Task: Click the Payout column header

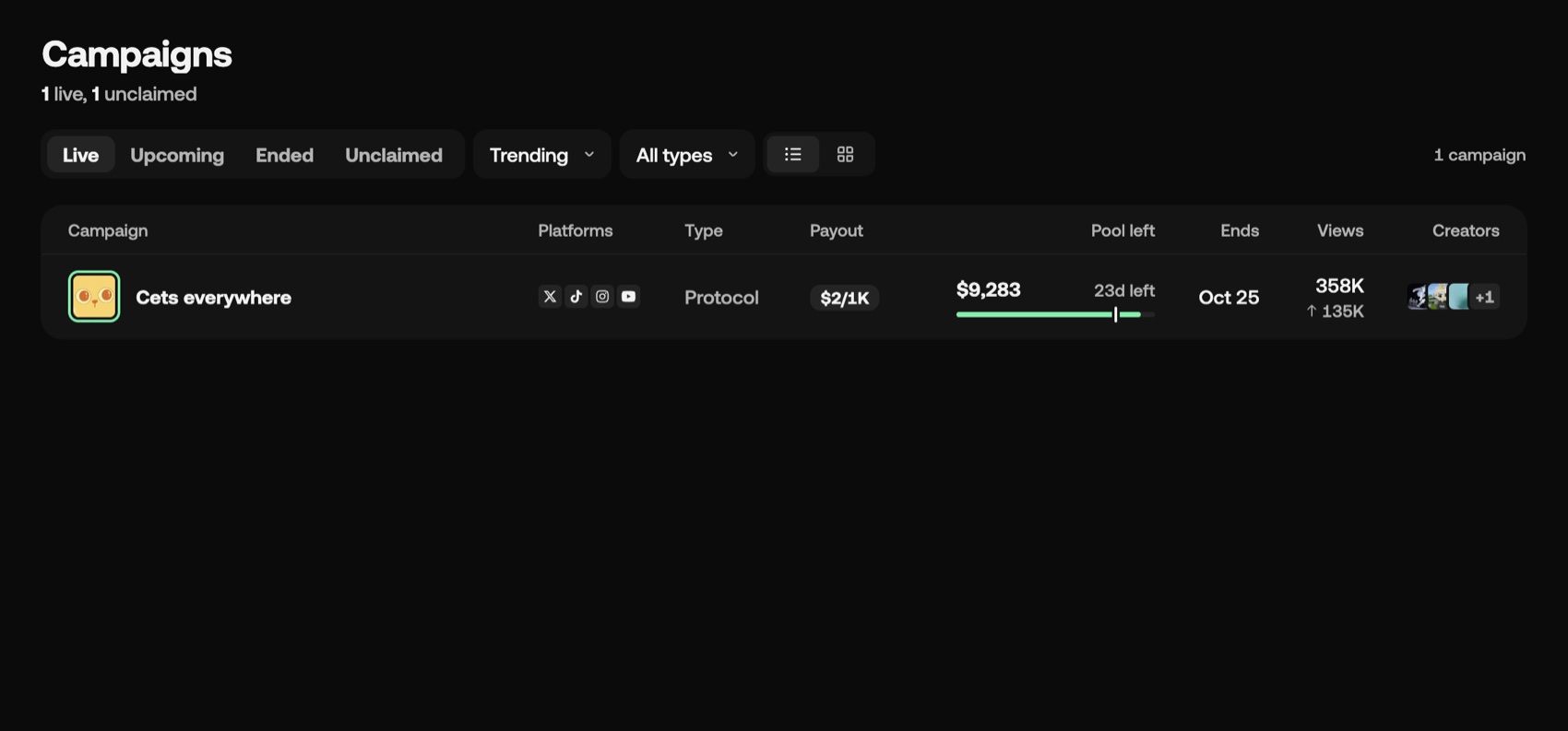Action: [837, 230]
